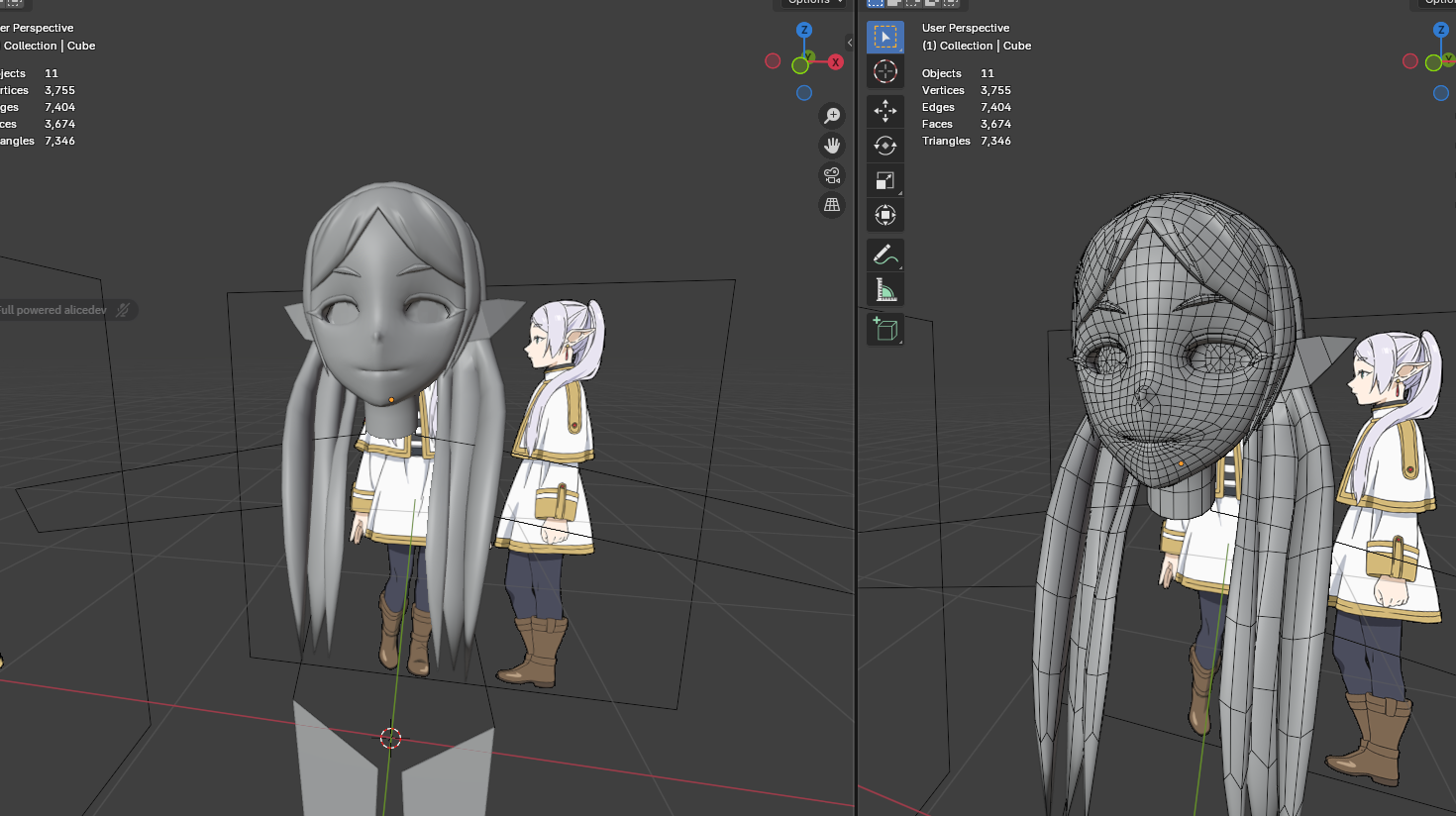The height and width of the screenshot is (816, 1456).
Task: Click the 7,346 triangles value in right viewport
Action: (x=996, y=141)
